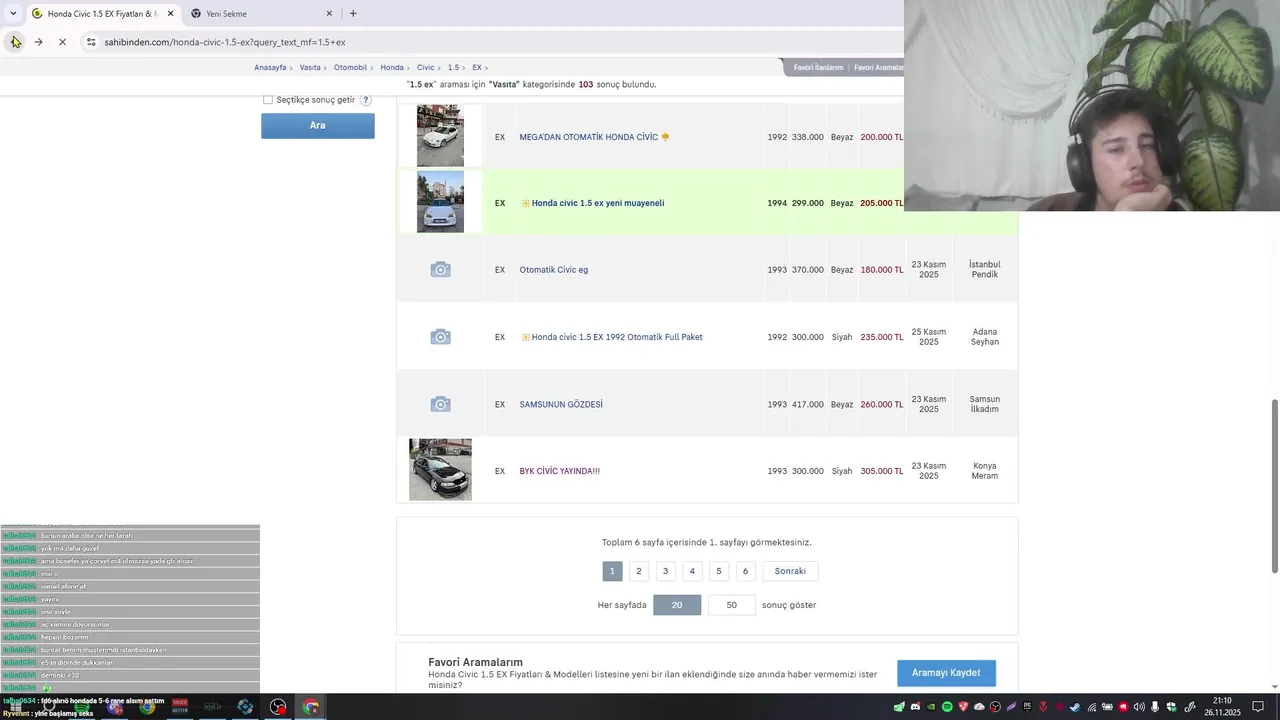Viewport: 1280px width, 720px height.
Task: Switch to the Yeni Sekme browser tab
Action: click(250, 14)
